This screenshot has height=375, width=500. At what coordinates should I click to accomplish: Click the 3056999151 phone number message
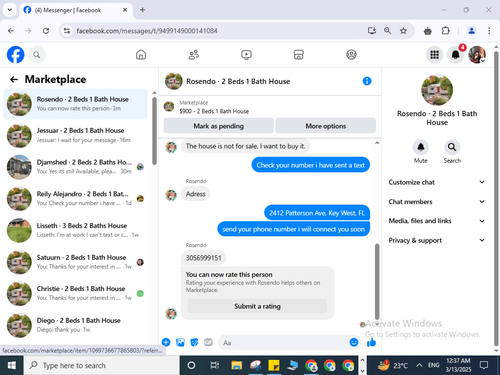(x=203, y=258)
